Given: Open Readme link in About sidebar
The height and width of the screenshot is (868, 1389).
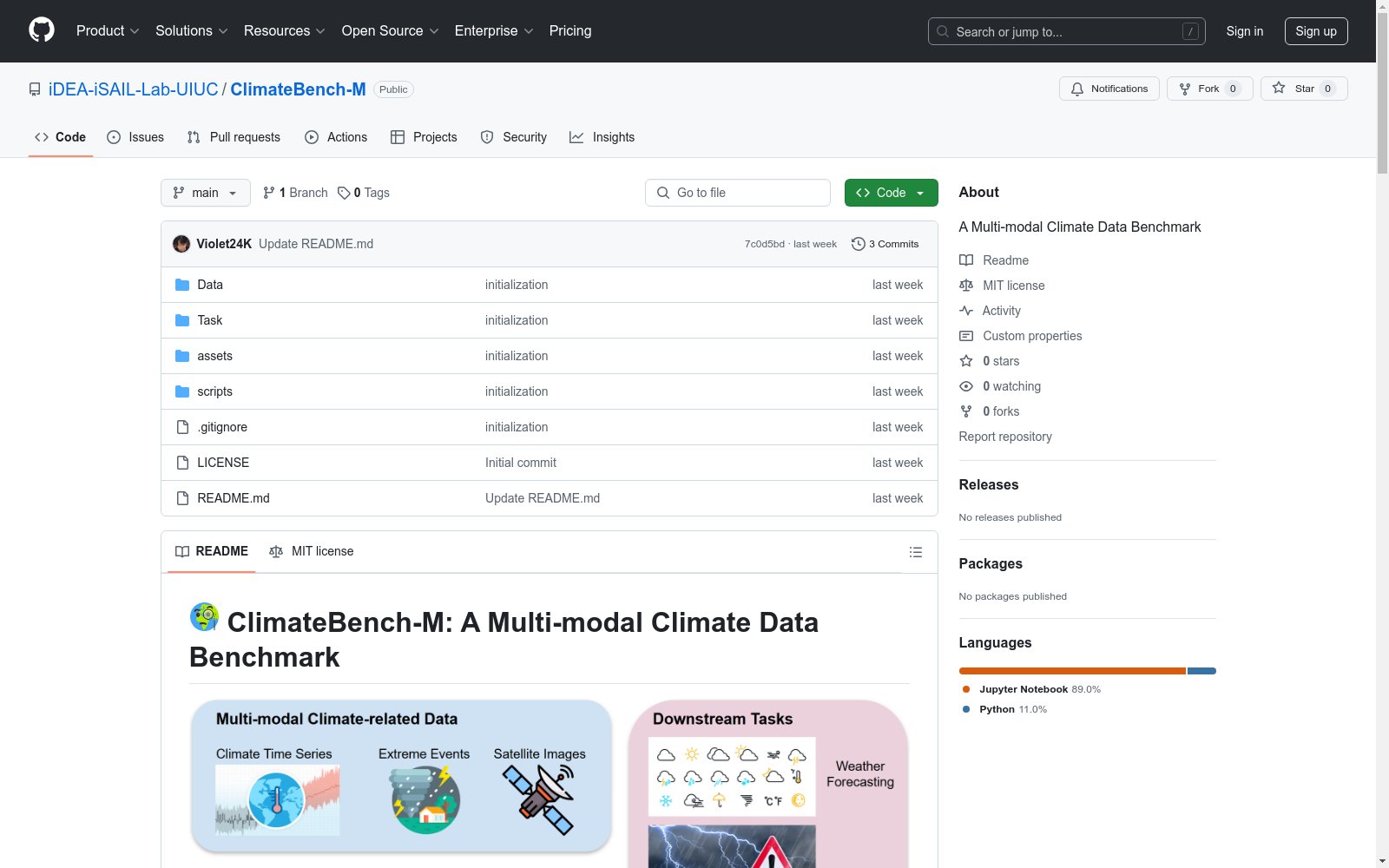Looking at the screenshot, I should coord(994,260).
